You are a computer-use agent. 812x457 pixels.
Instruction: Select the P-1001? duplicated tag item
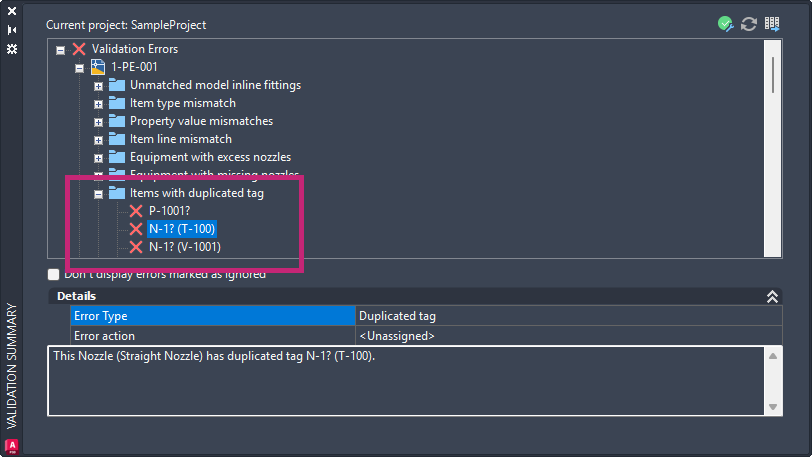coord(169,211)
